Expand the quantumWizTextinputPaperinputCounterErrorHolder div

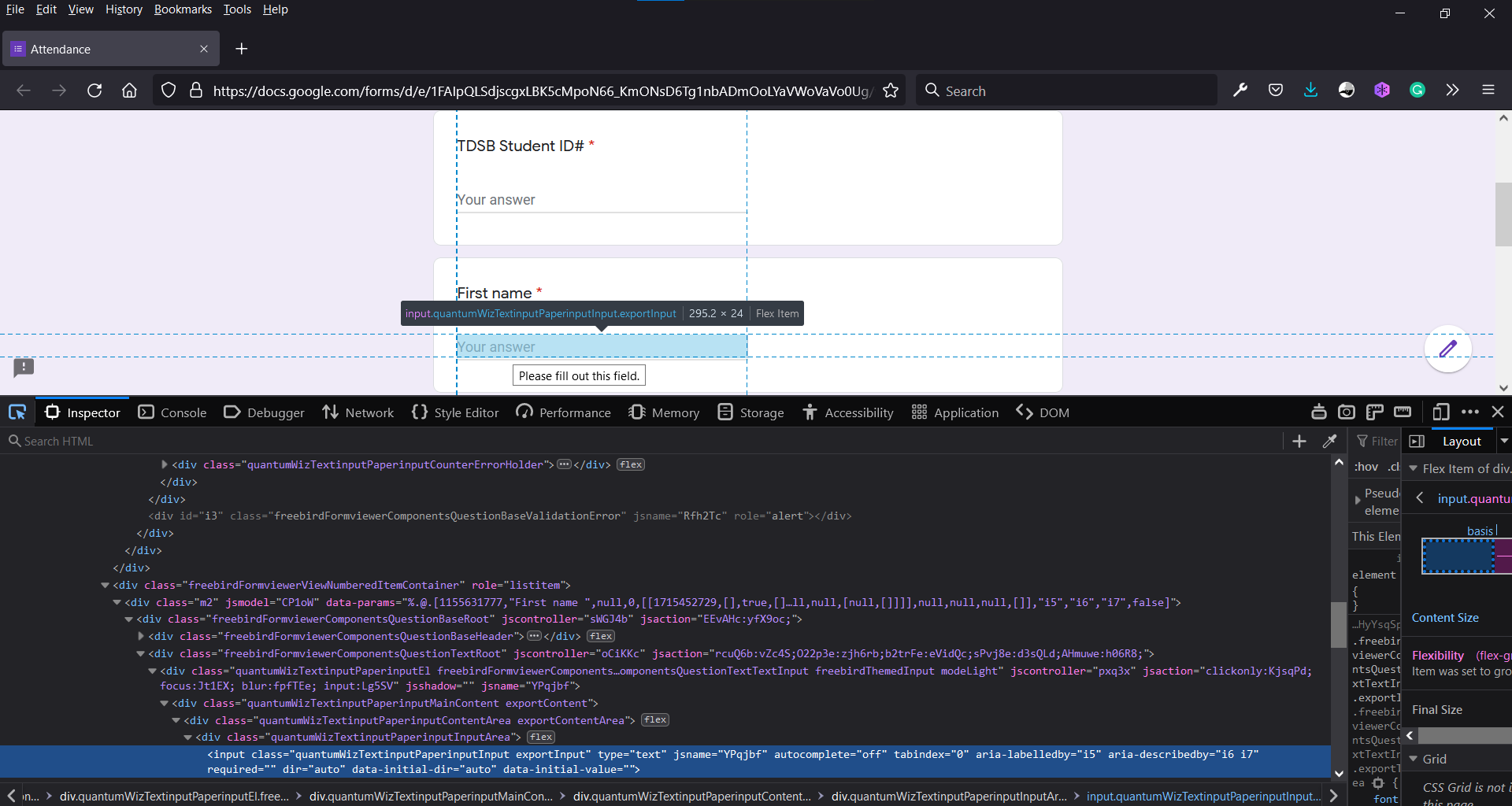pyautogui.click(x=164, y=464)
